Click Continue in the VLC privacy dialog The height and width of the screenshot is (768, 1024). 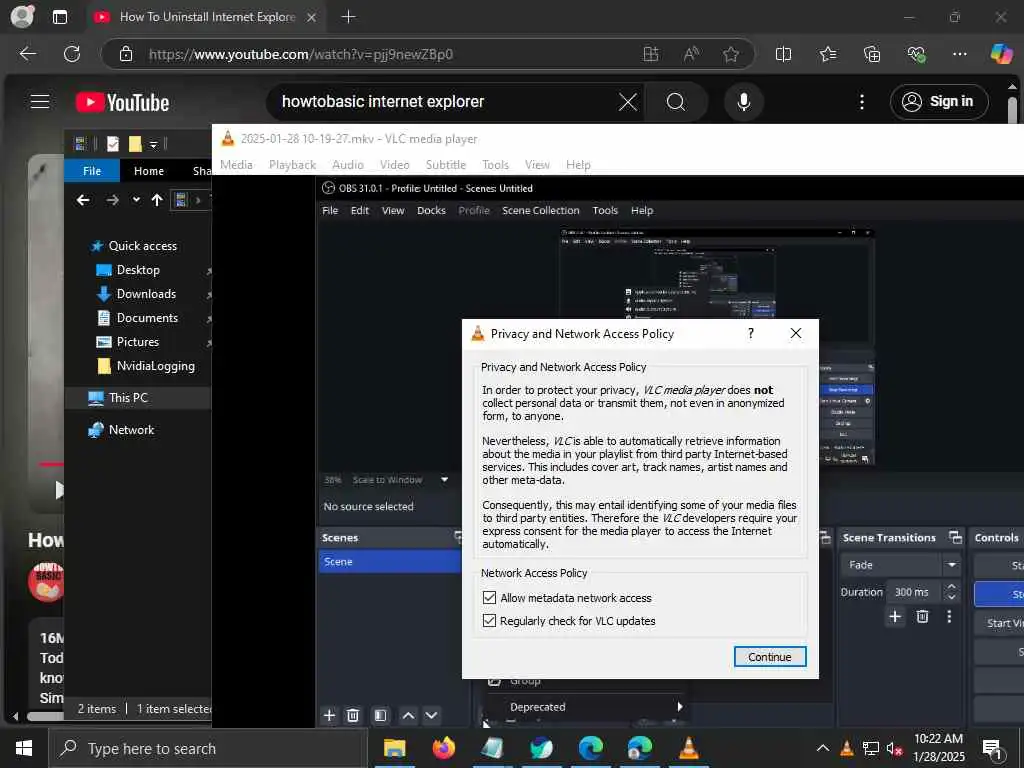(770, 656)
